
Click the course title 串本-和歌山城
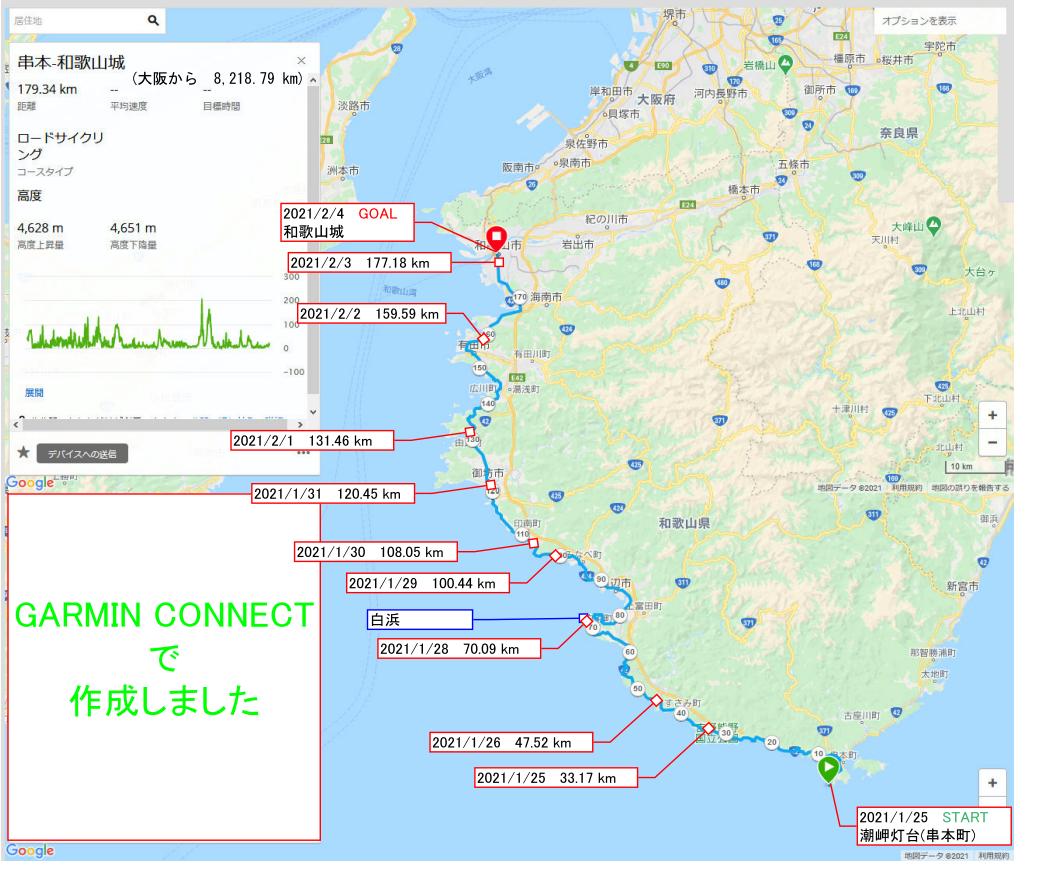[x=71, y=62]
